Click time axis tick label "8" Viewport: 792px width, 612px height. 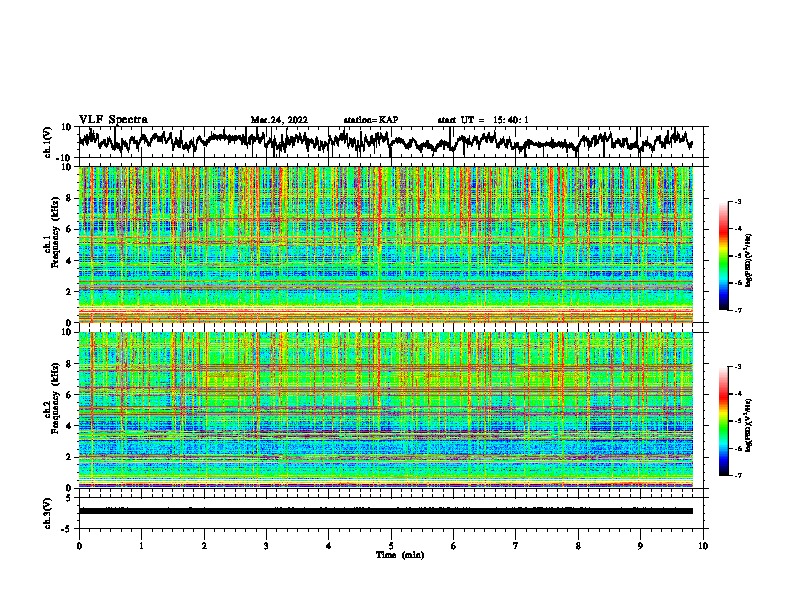[578, 546]
